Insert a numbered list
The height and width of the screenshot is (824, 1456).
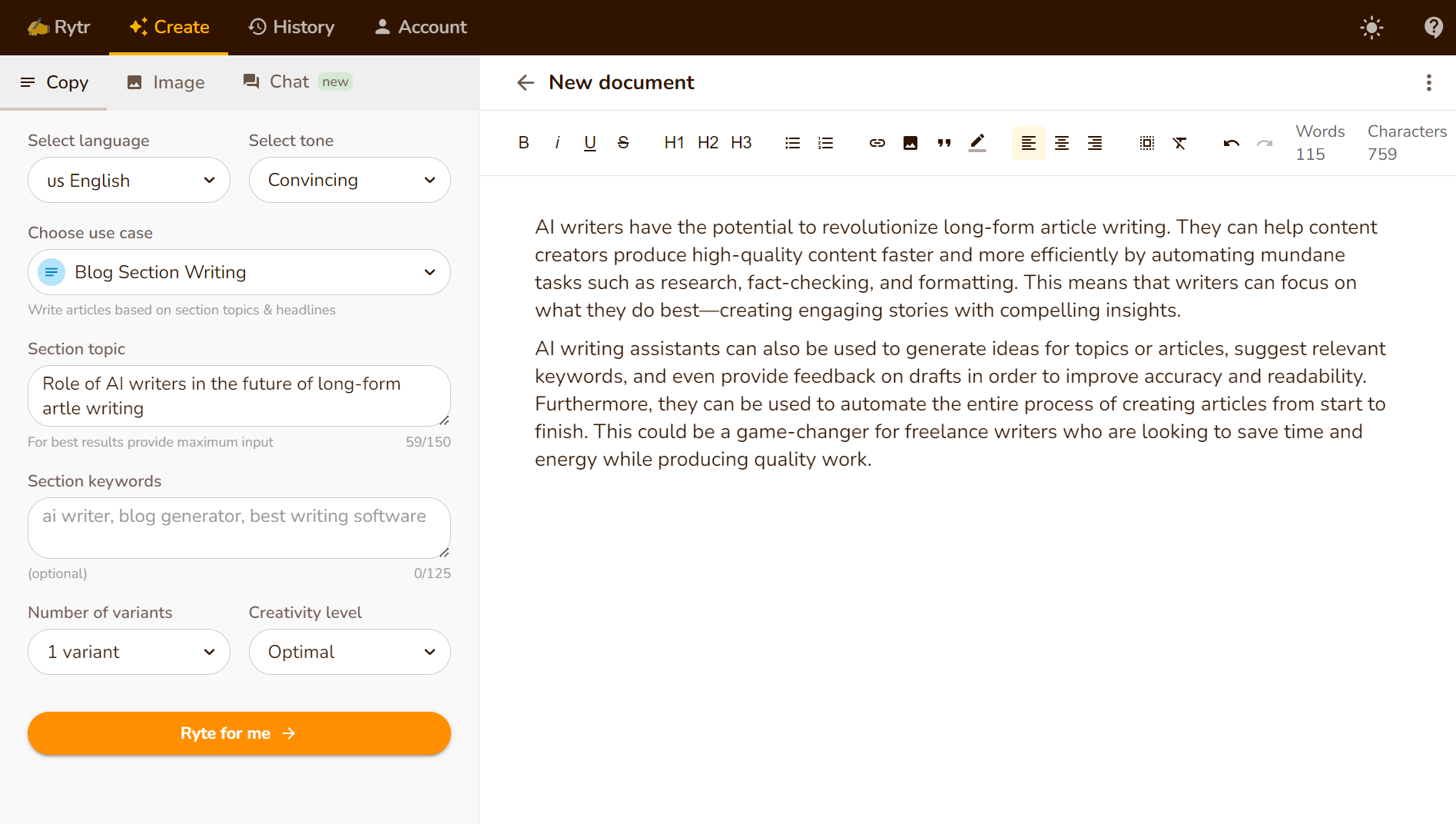coord(825,143)
